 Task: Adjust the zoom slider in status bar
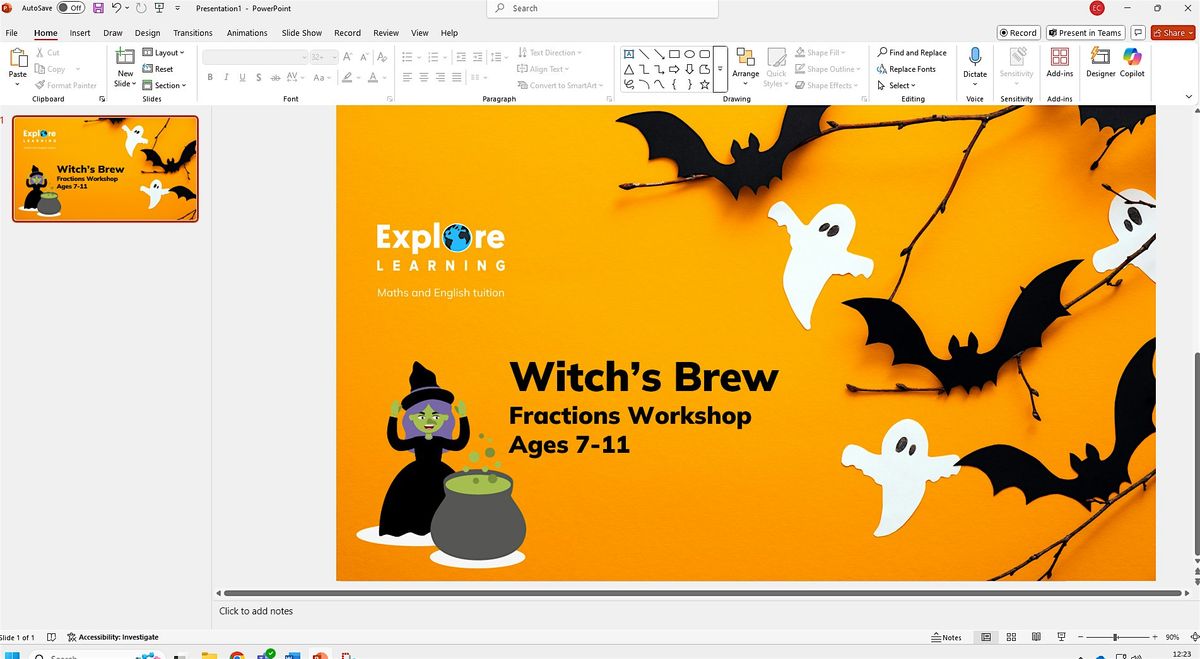(1116, 637)
